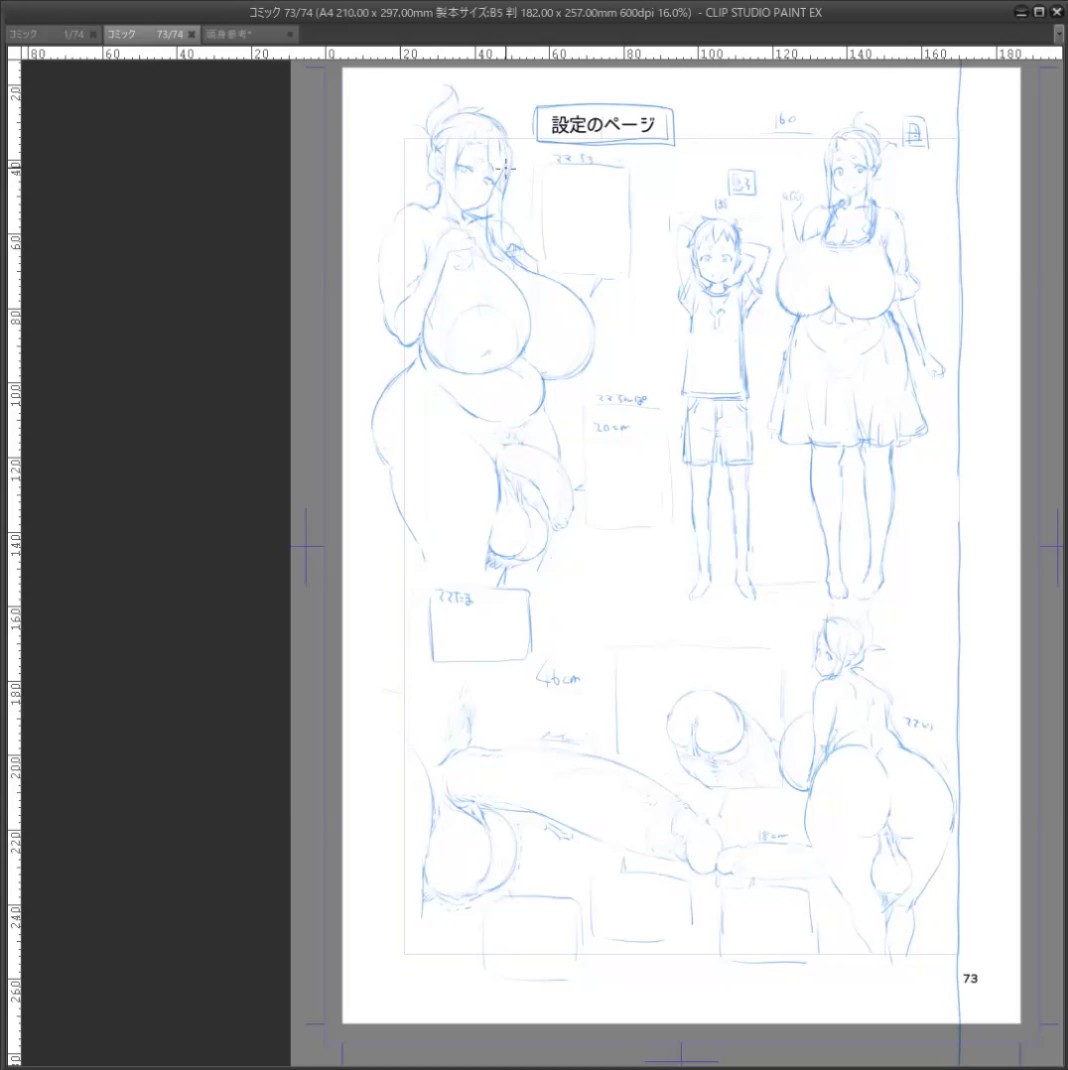This screenshot has height=1070, width=1068.
Task: Click the bottom center registration crop mark
Action: click(x=681, y=1056)
